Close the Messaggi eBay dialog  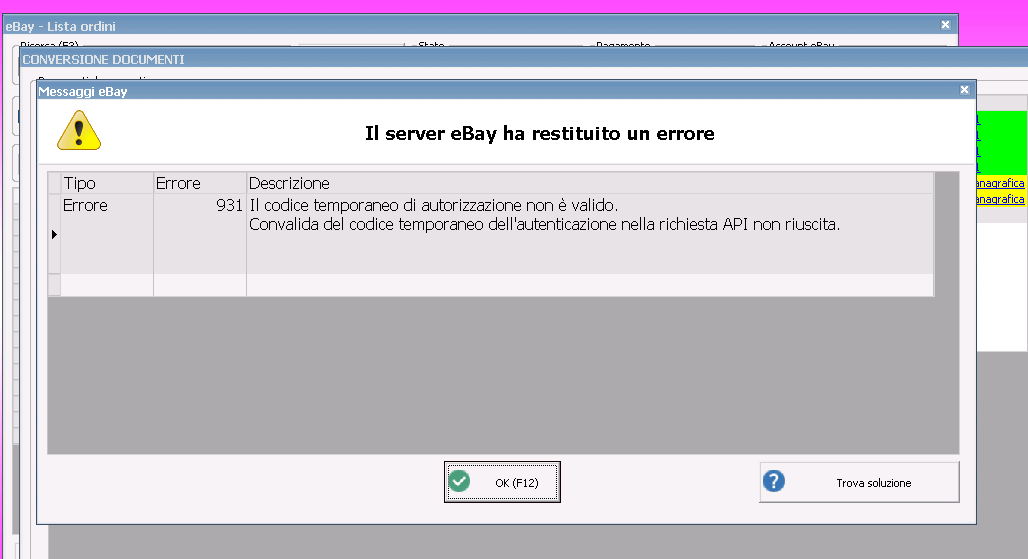[964, 90]
